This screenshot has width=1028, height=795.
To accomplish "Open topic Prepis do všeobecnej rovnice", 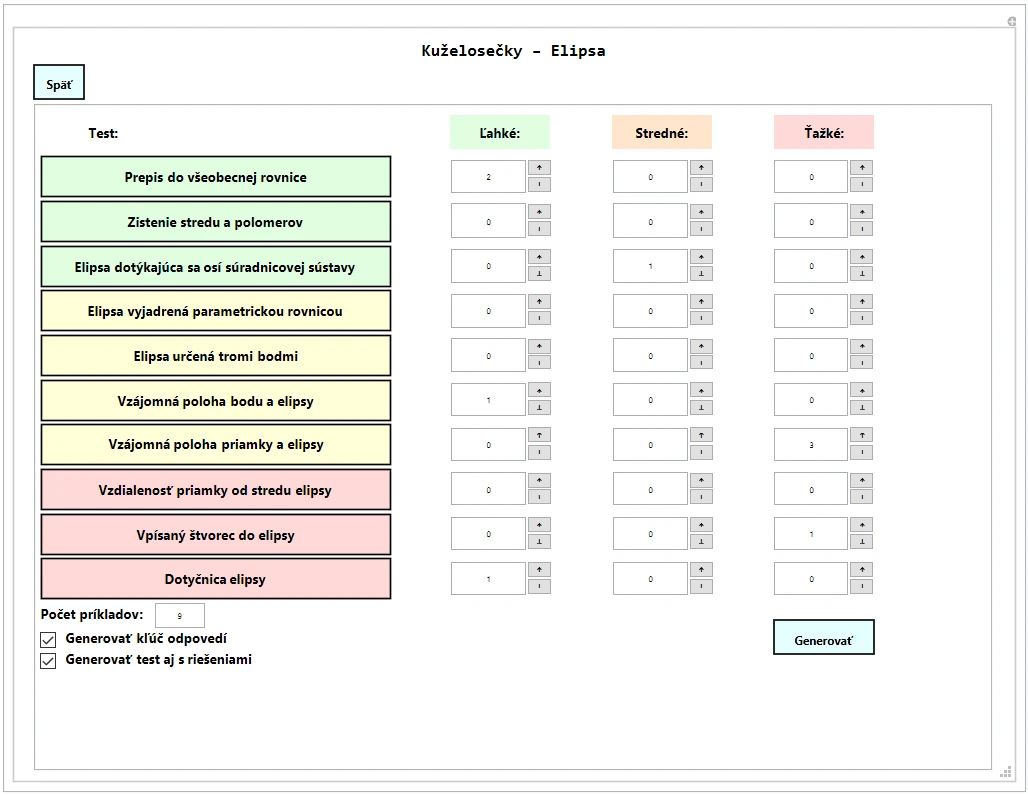I will [216, 177].
